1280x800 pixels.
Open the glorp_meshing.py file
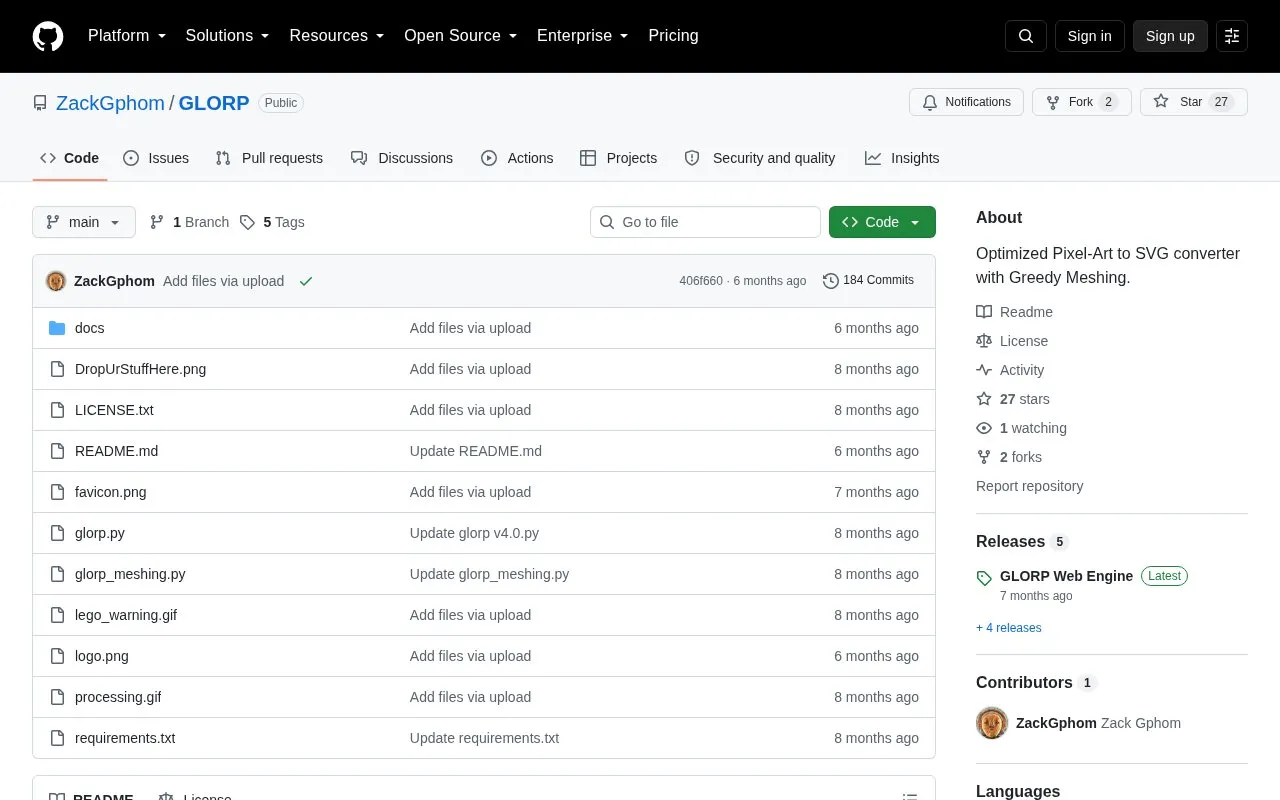point(130,574)
